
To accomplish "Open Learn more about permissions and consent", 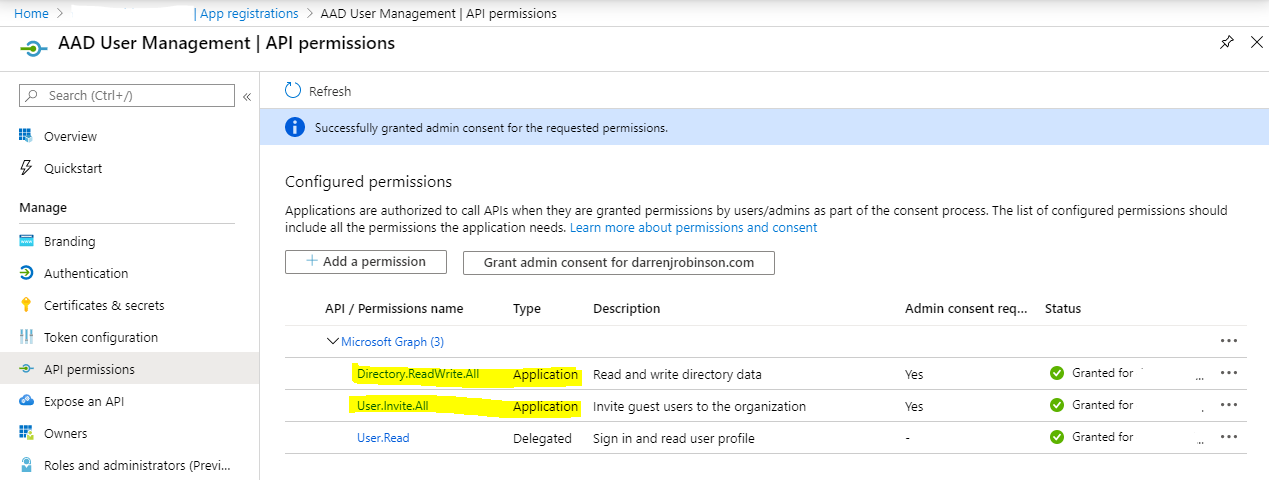I will tap(693, 227).
